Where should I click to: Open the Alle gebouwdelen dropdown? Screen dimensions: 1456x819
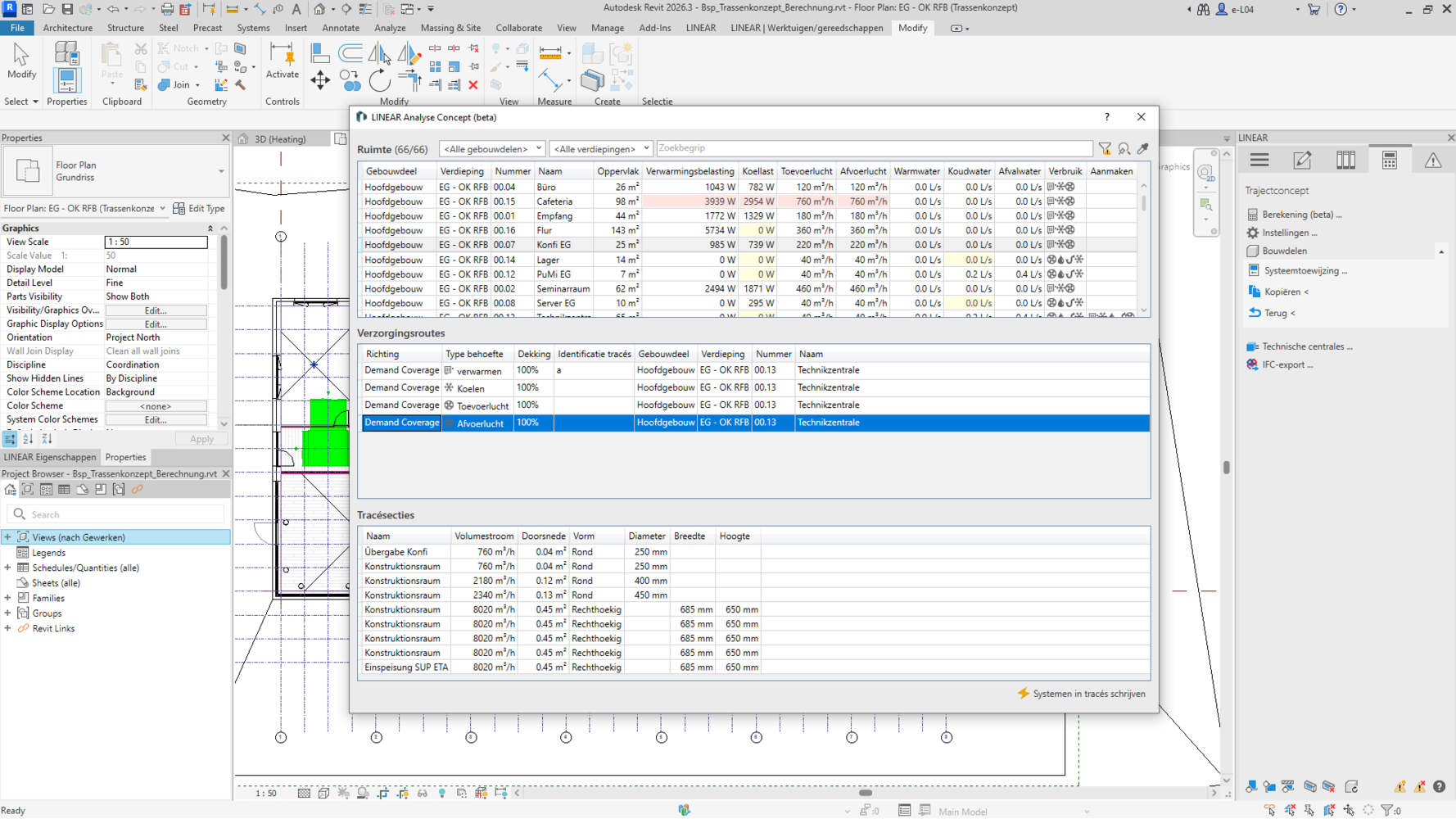(x=491, y=149)
